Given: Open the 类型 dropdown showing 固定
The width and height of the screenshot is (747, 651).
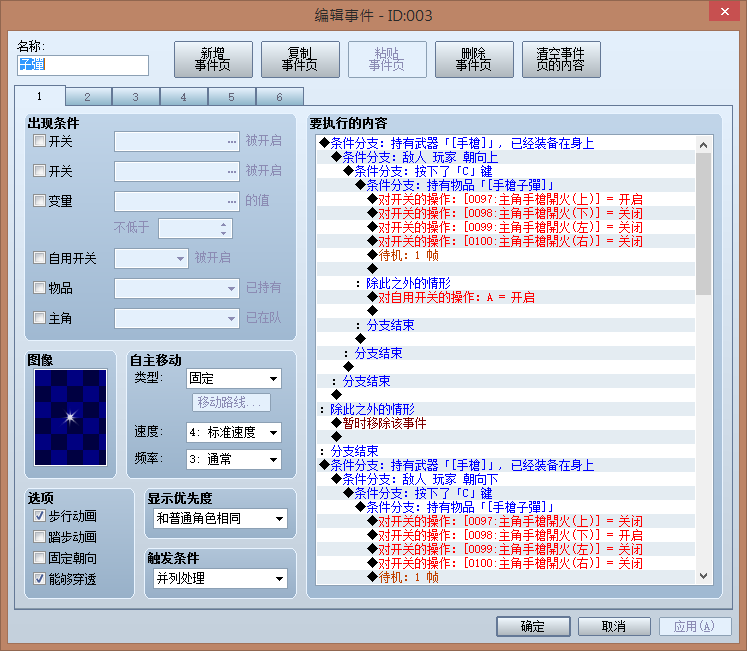Looking at the screenshot, I should (233, 379).
